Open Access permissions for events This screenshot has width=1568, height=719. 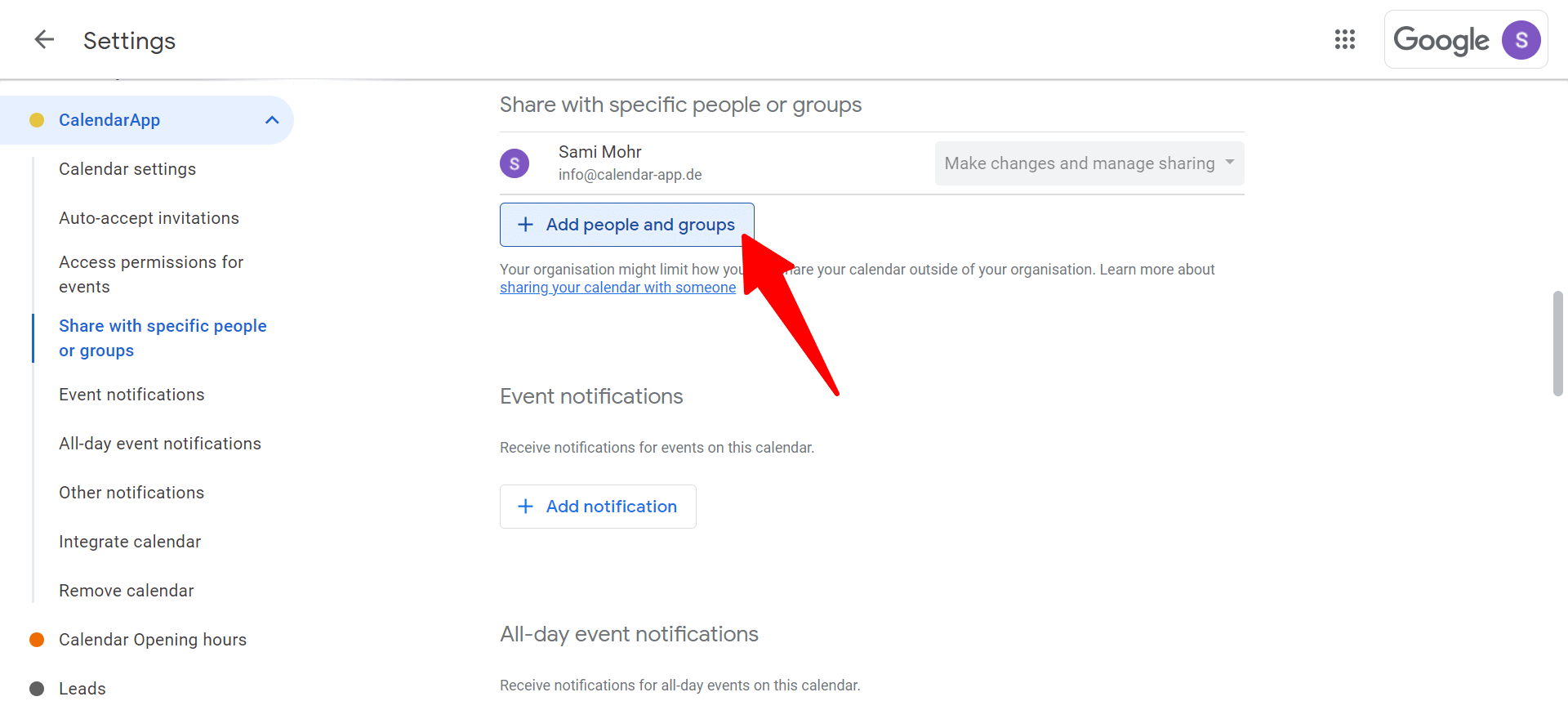coord(151,275)
